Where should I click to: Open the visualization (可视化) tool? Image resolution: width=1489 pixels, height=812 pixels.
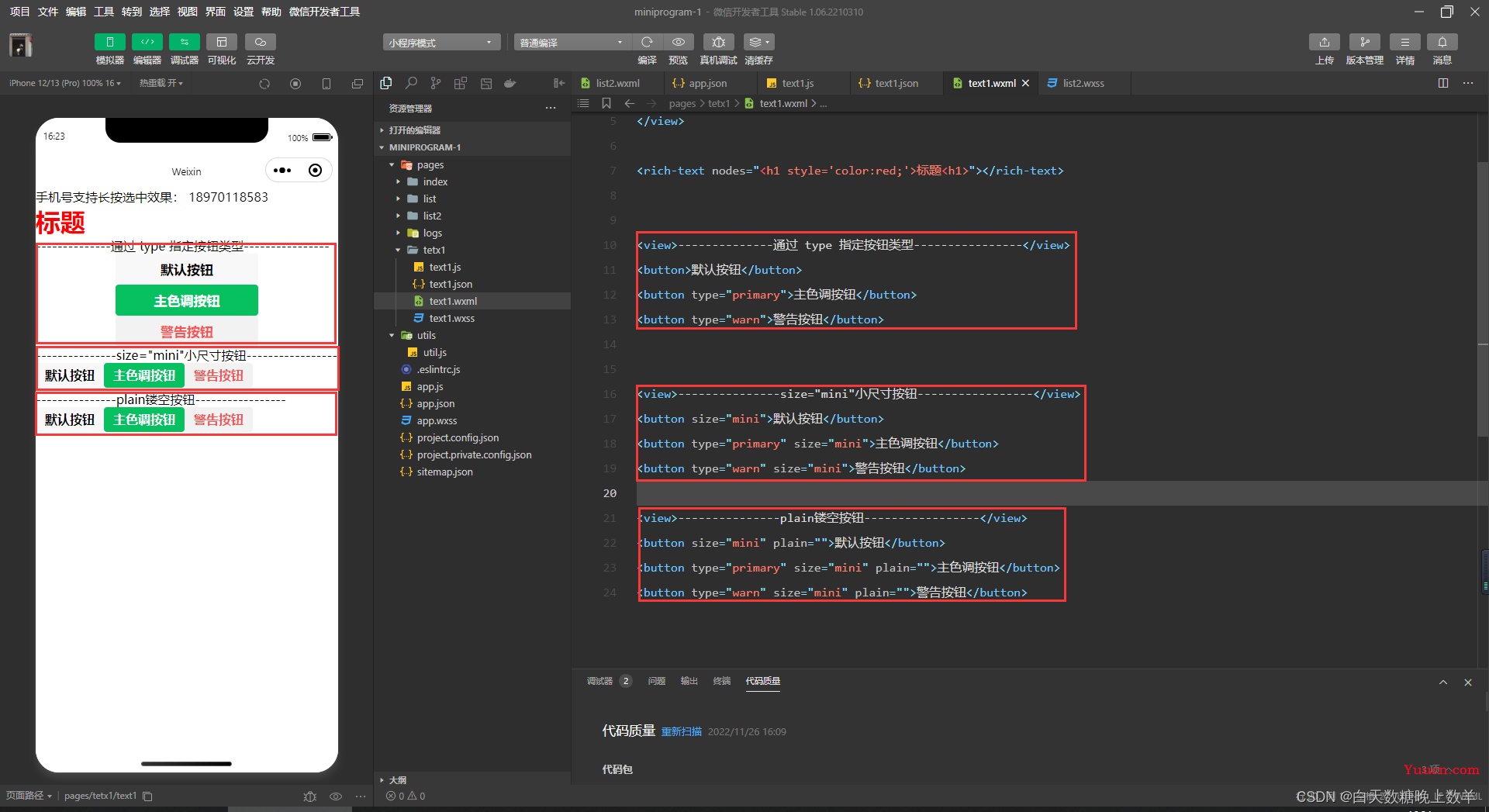(x=221, y=42)
